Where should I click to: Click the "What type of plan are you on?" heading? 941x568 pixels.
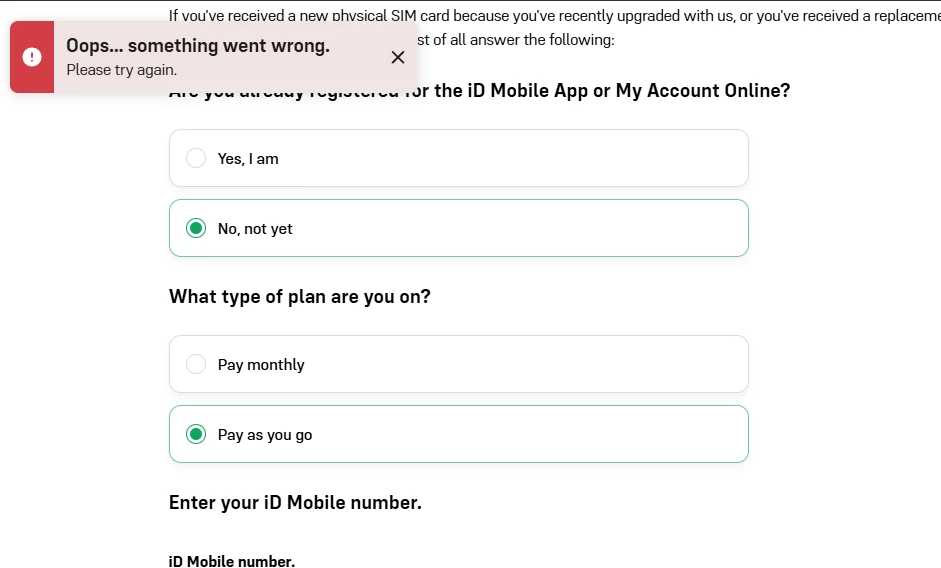pos(299,297)
